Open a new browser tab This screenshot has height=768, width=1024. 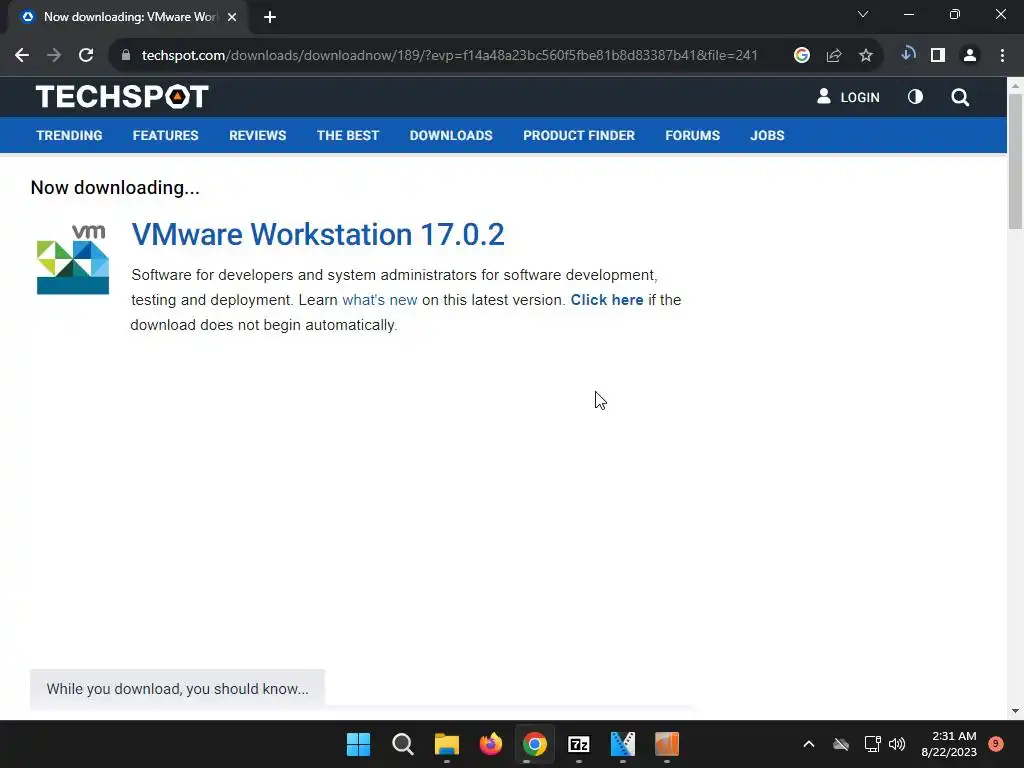tap(270, 18)
